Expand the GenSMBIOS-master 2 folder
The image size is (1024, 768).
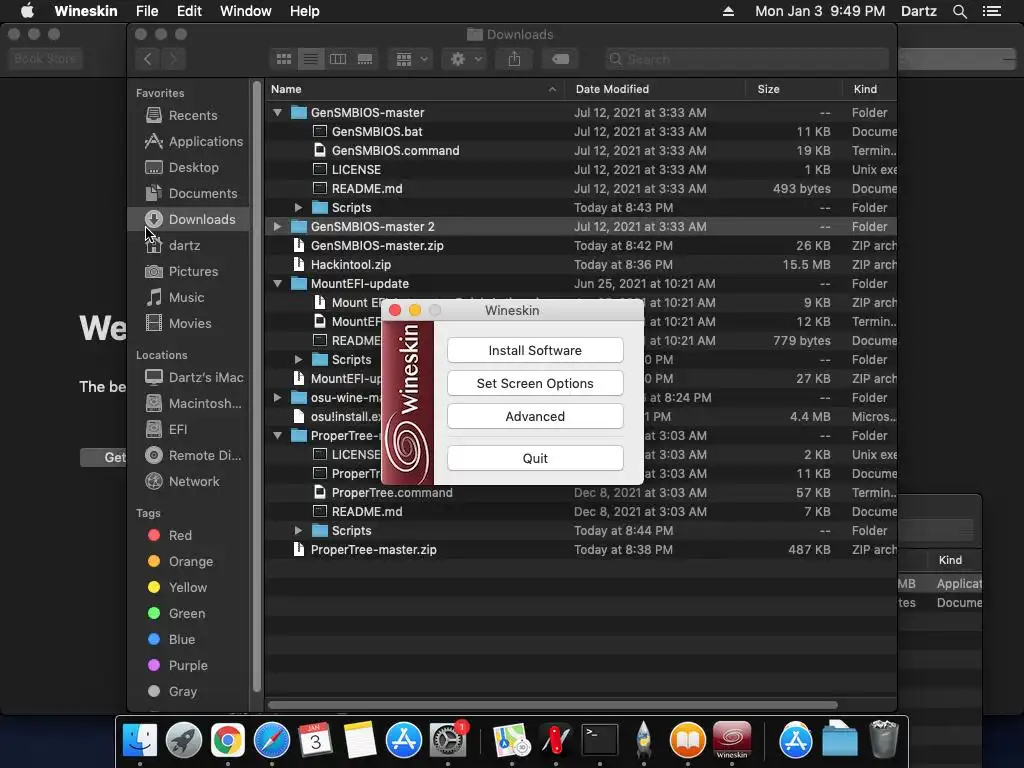tap(278, 227)
